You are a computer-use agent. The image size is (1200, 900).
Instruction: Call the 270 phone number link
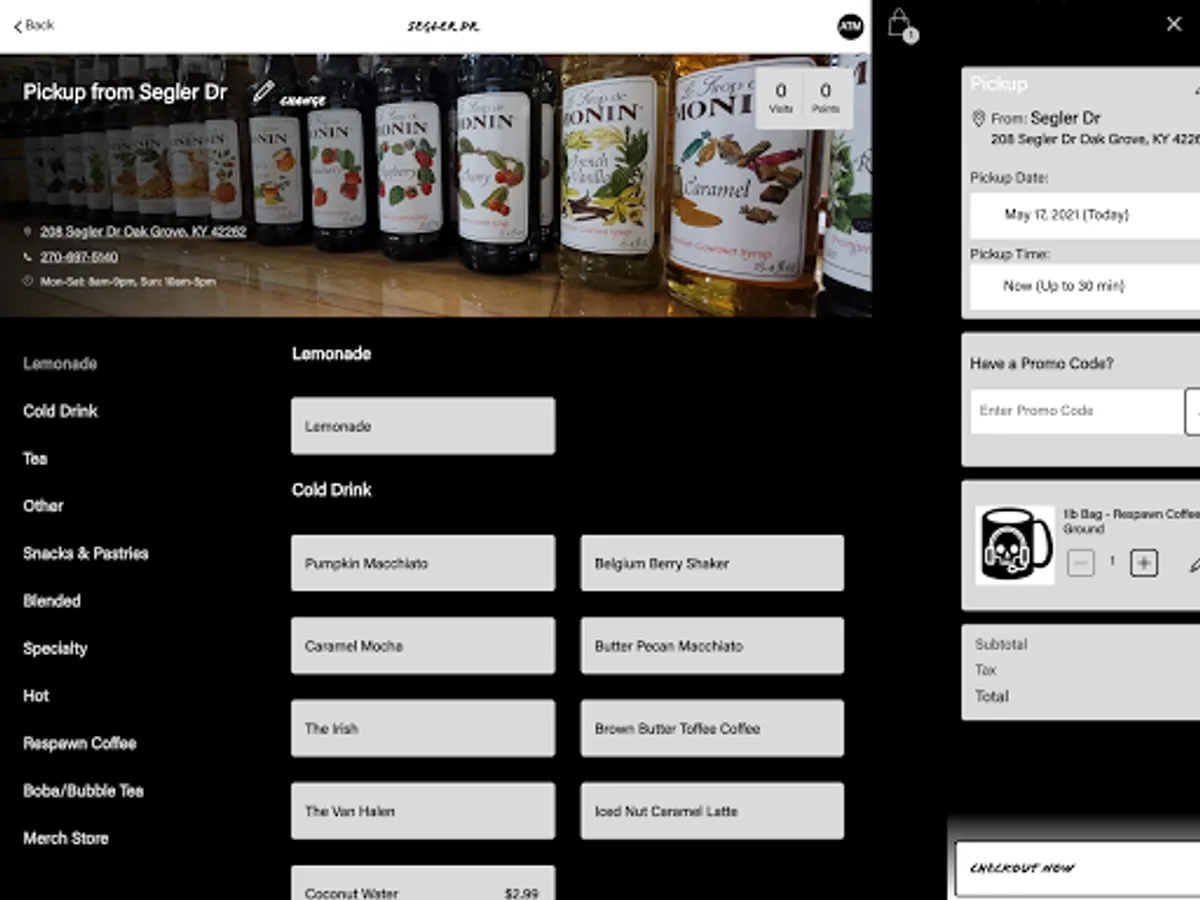pyautogui.click(x=79, y=257)
